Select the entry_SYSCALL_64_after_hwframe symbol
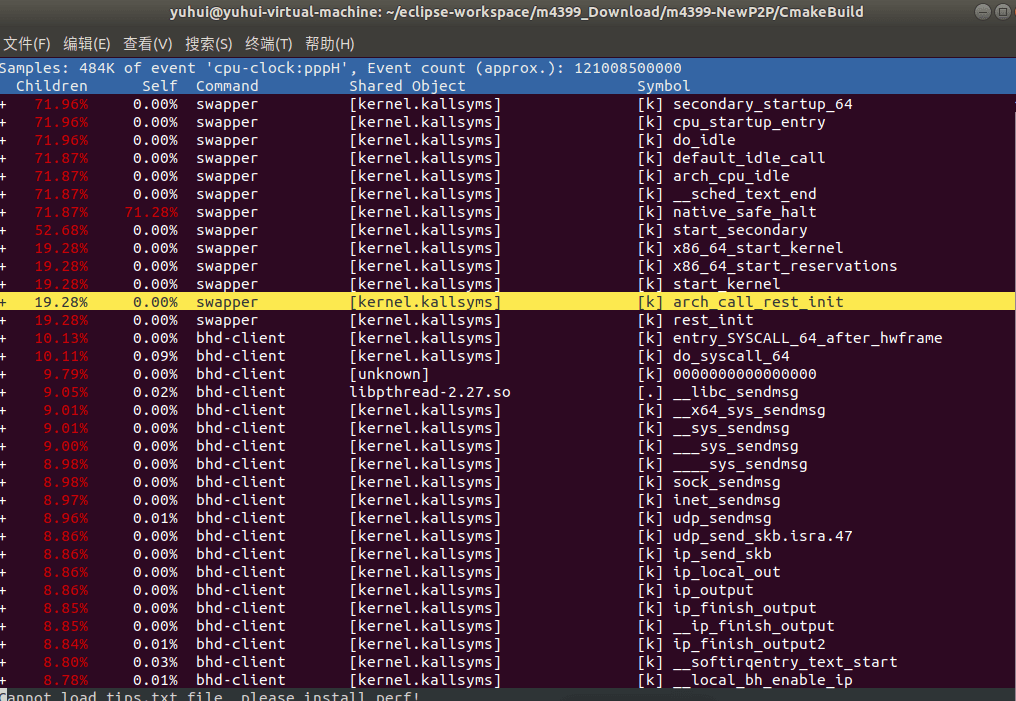The image size is (1016, 701). 807,338
